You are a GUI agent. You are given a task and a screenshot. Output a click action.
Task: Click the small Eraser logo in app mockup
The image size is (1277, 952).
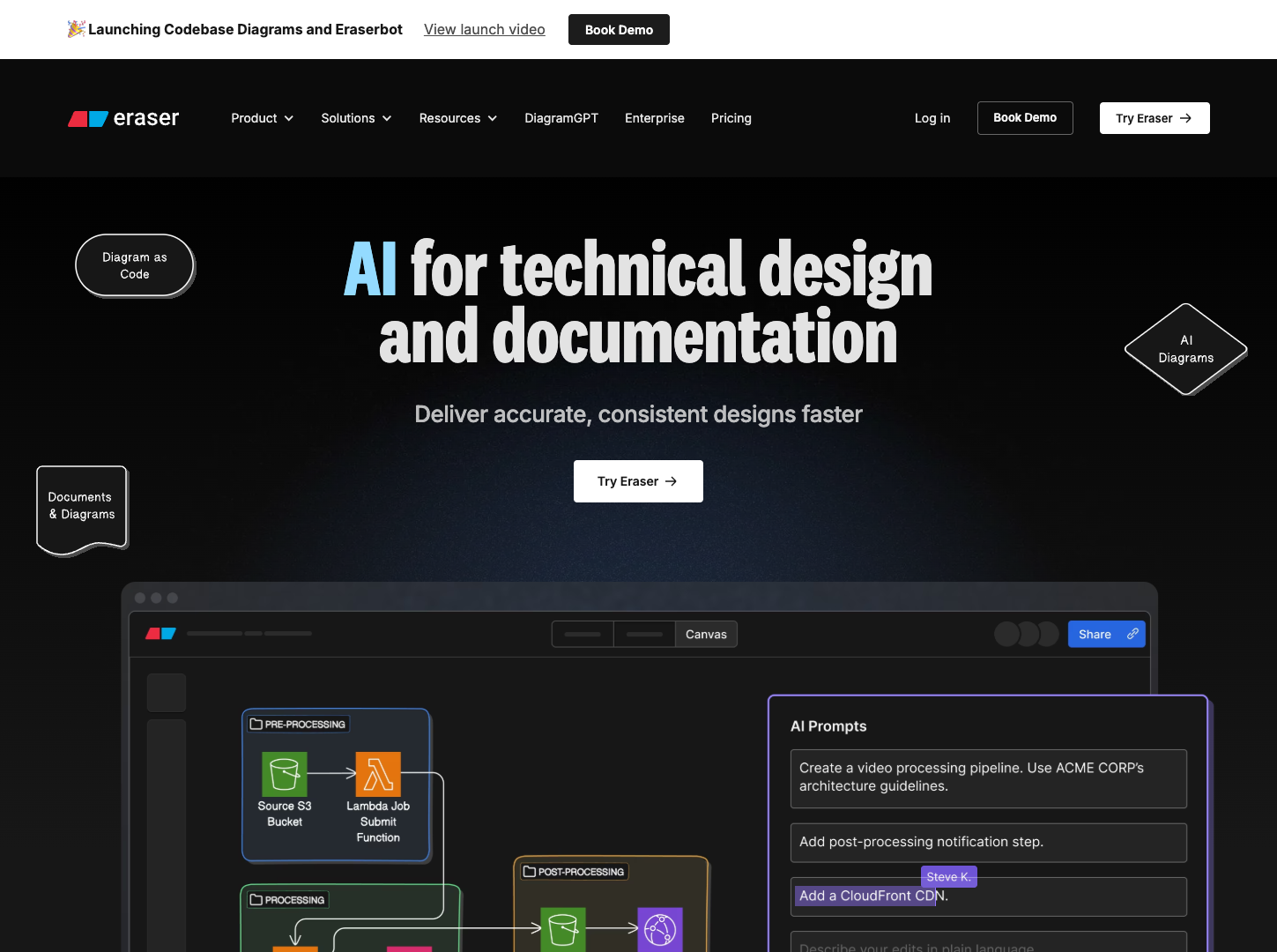[x=160, y=634]
